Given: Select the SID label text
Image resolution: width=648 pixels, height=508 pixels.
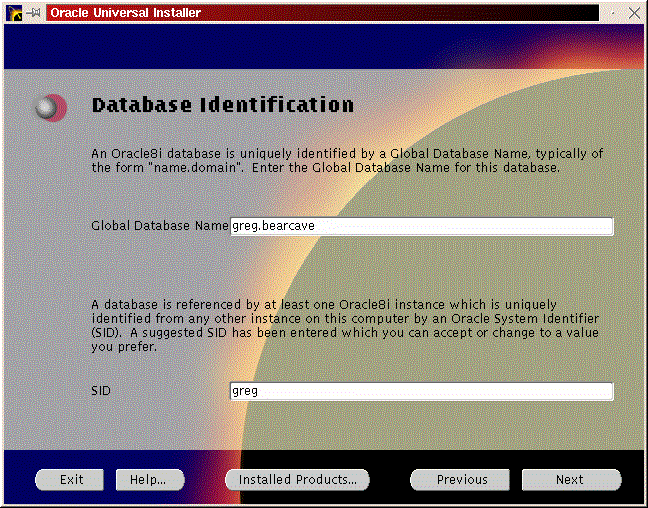Looking at the screenshot, I should [x=100, y=391].
